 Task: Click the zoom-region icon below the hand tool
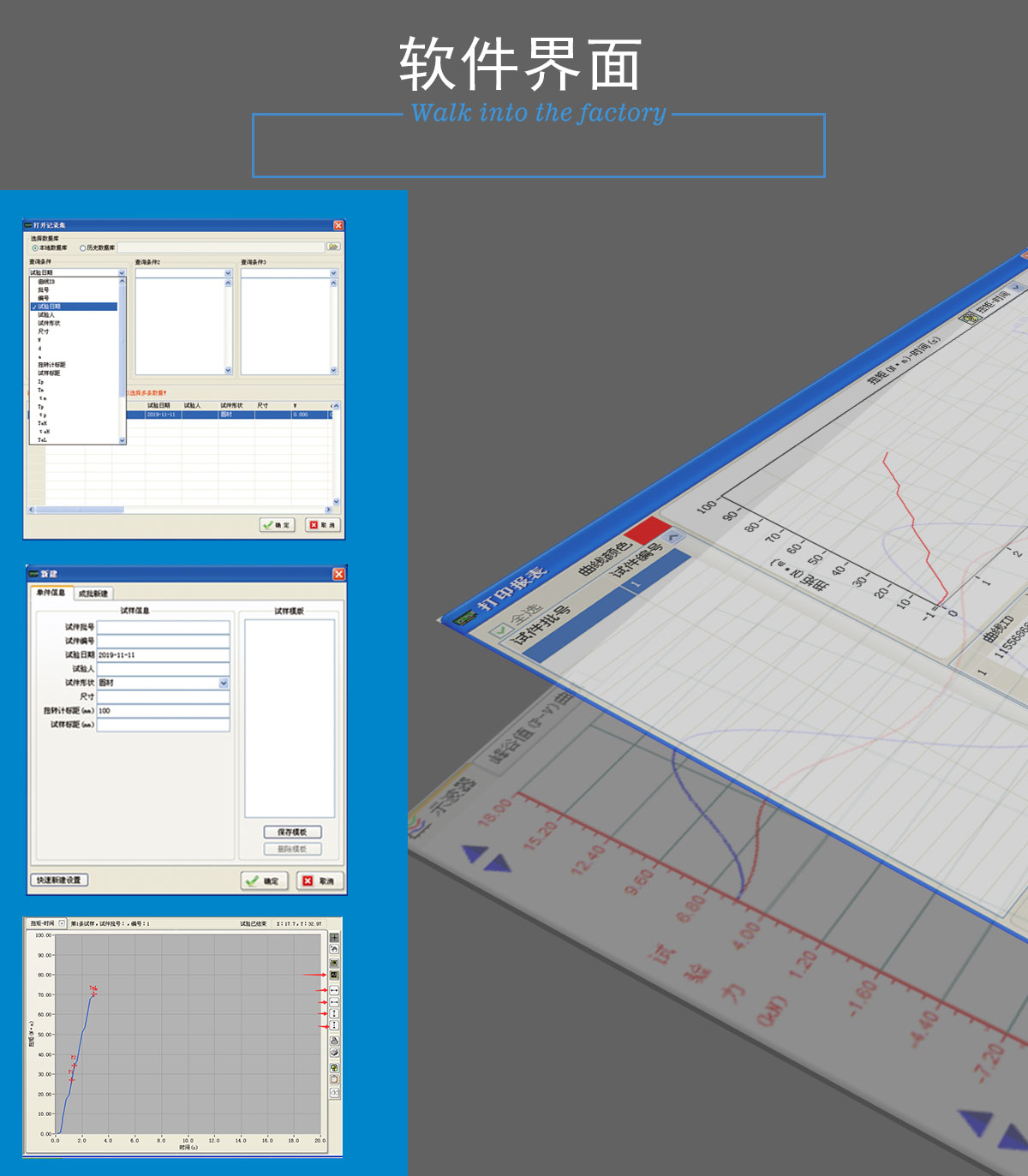coord(334,963)
